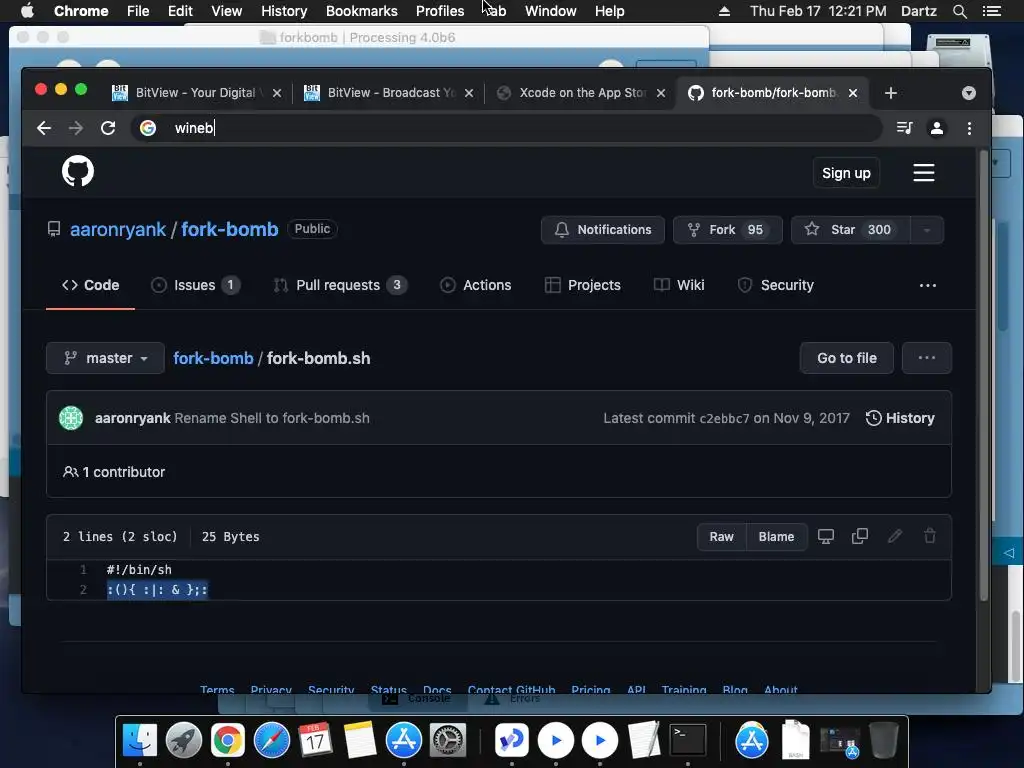Open TextEdit from the dock
Screen dimensions: 1024x768
coord(644,740)
